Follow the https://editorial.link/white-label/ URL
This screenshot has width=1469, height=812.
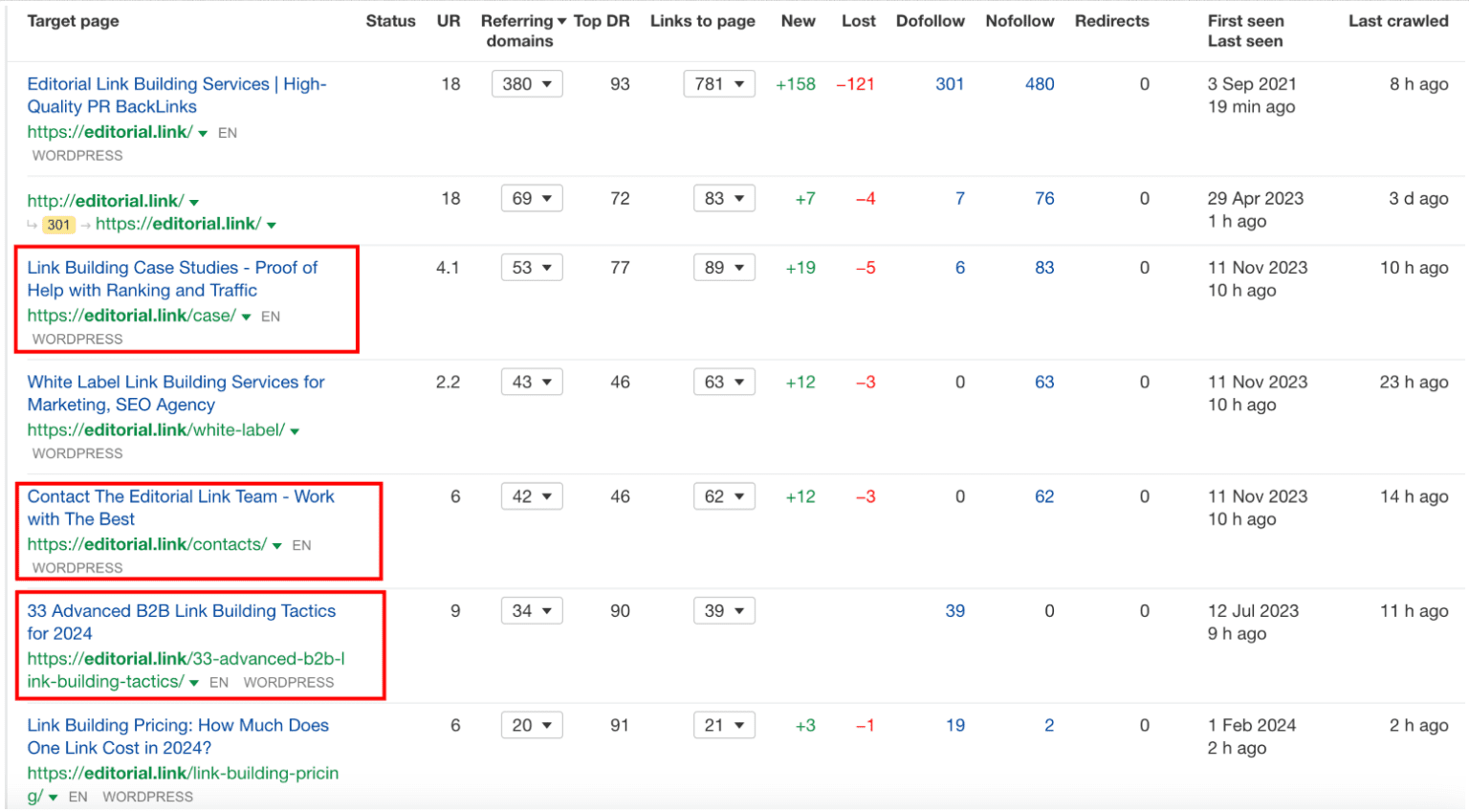coord(156,430)
